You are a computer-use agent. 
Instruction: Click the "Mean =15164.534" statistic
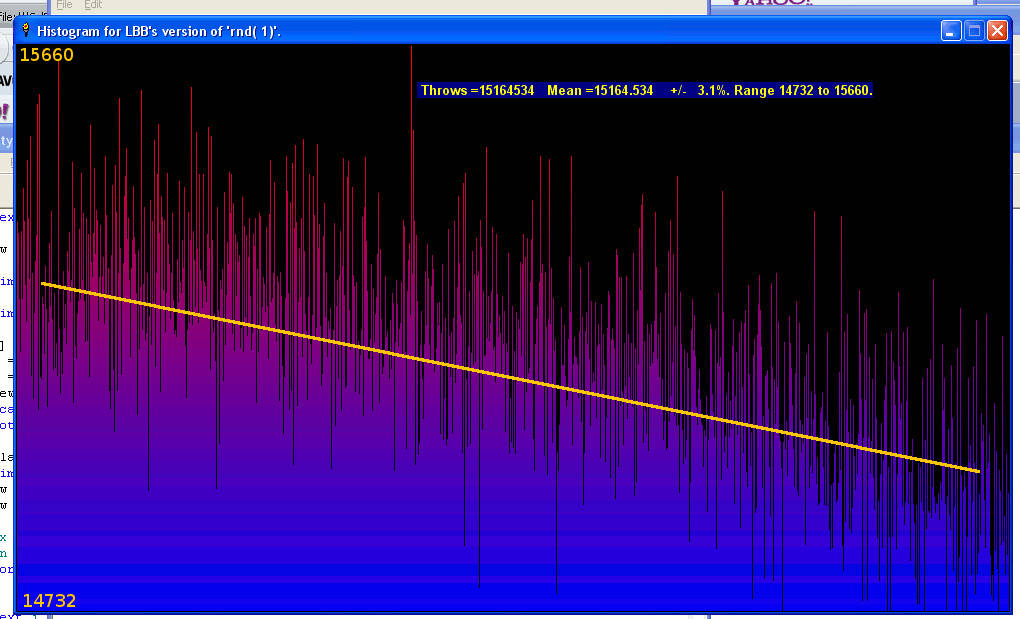[600, 91]
